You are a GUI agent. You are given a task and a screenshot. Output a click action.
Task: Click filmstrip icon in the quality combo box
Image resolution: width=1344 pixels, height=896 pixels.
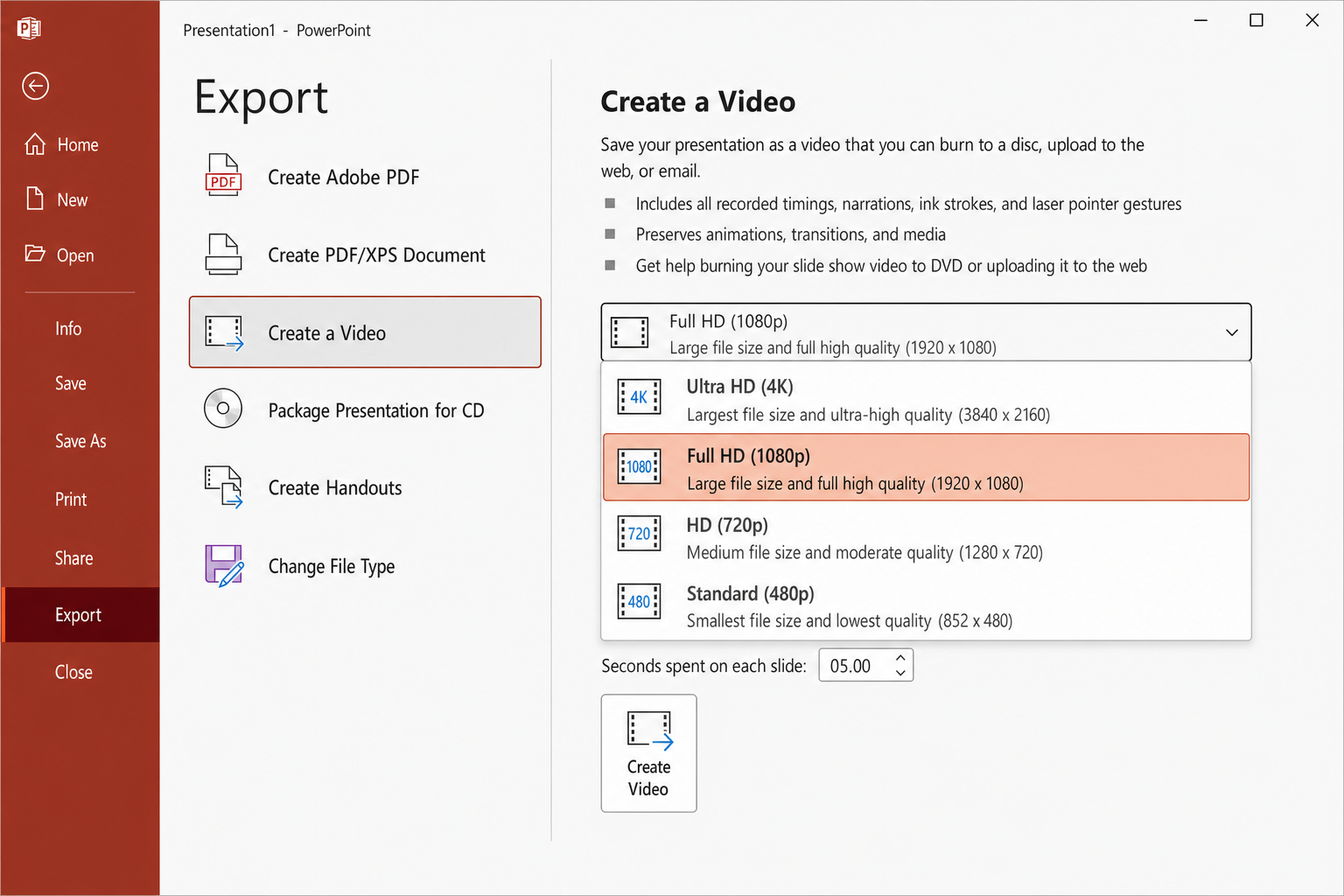point(630,332)
